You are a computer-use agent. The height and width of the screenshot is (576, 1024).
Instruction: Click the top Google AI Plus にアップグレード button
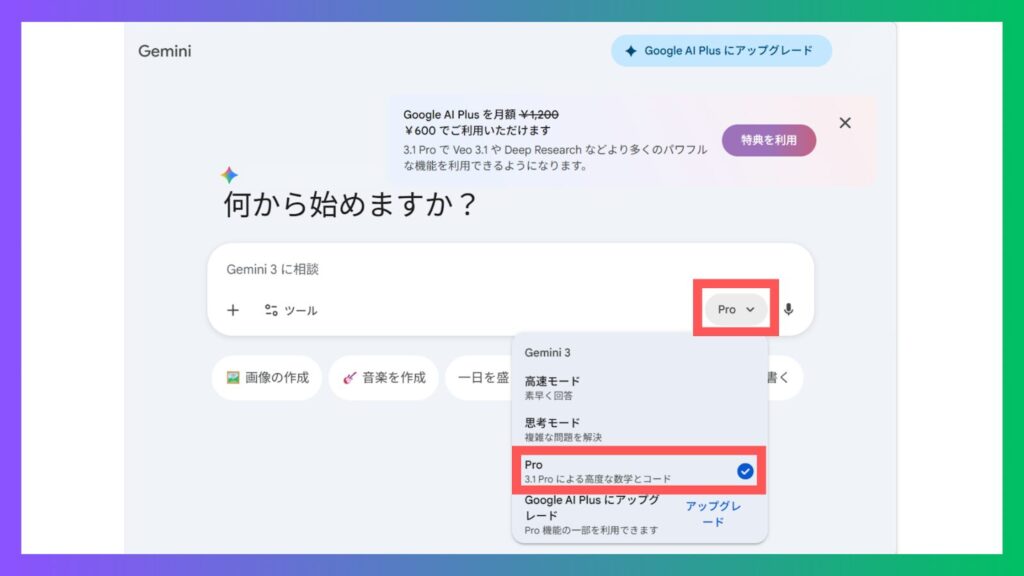(x=721, y=51)
